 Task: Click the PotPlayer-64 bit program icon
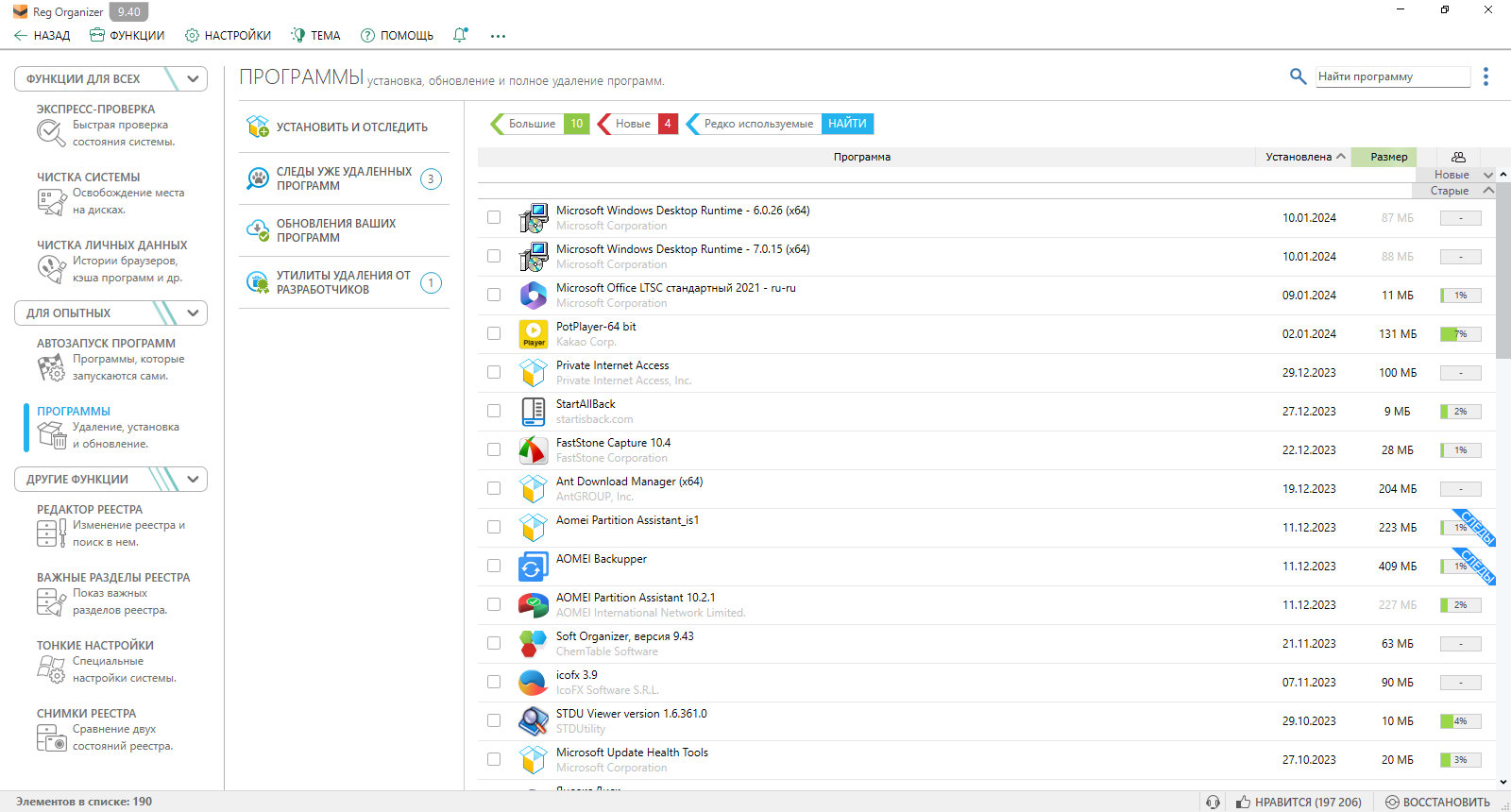[x=534, y=334]
